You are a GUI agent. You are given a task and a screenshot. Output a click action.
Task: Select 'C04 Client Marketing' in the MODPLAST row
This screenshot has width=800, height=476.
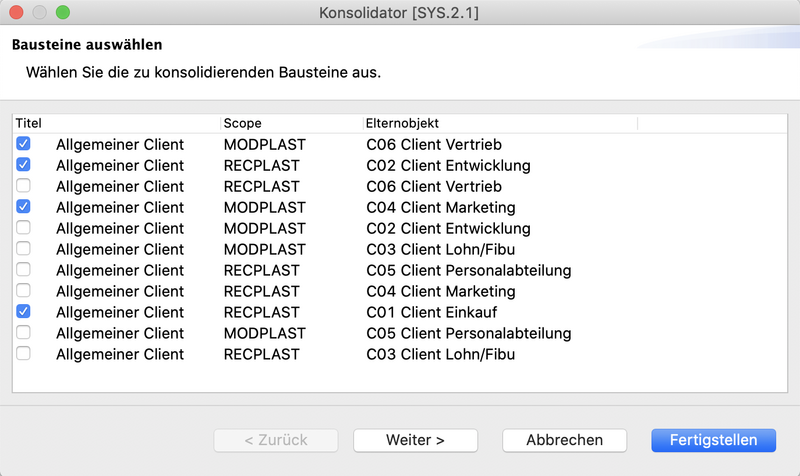(x=441, y=207)
